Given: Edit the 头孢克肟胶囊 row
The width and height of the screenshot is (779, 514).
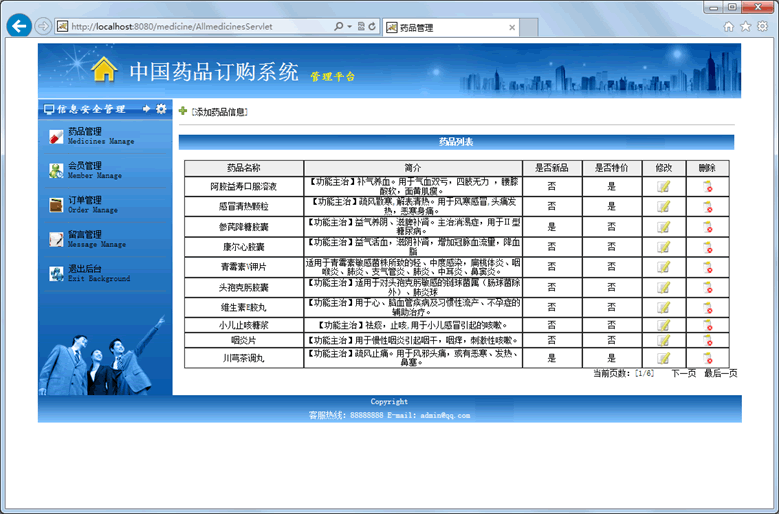Looking at the screenshot, I should click(x=664, y=288).
